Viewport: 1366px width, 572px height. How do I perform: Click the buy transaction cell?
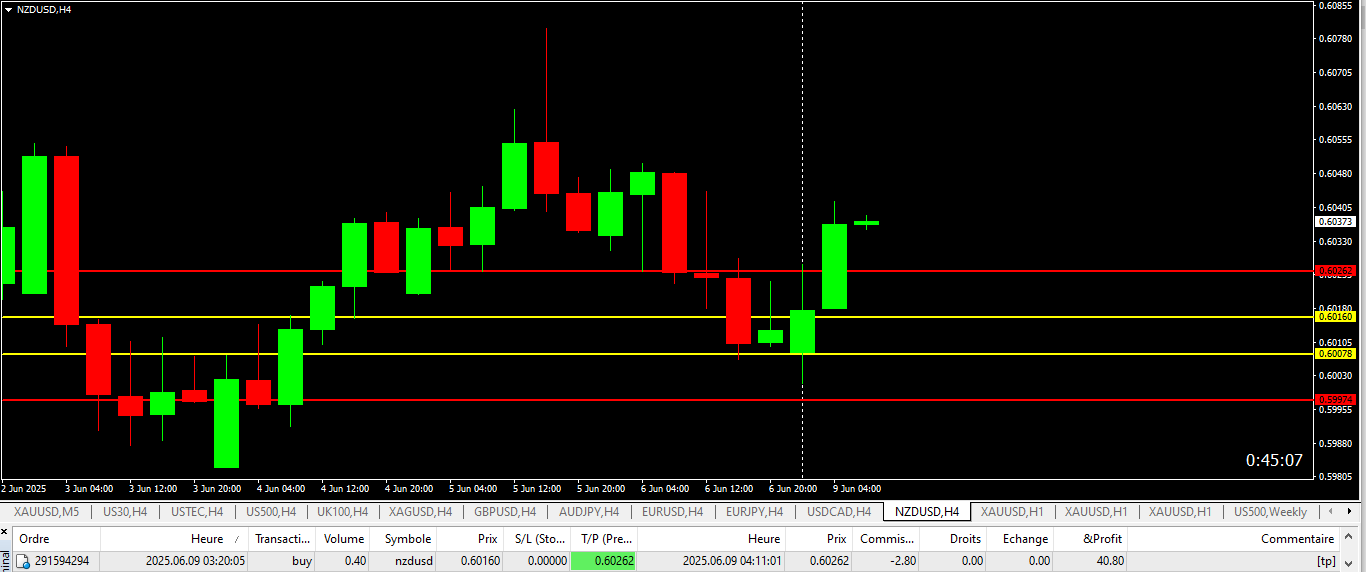[302, 561]
